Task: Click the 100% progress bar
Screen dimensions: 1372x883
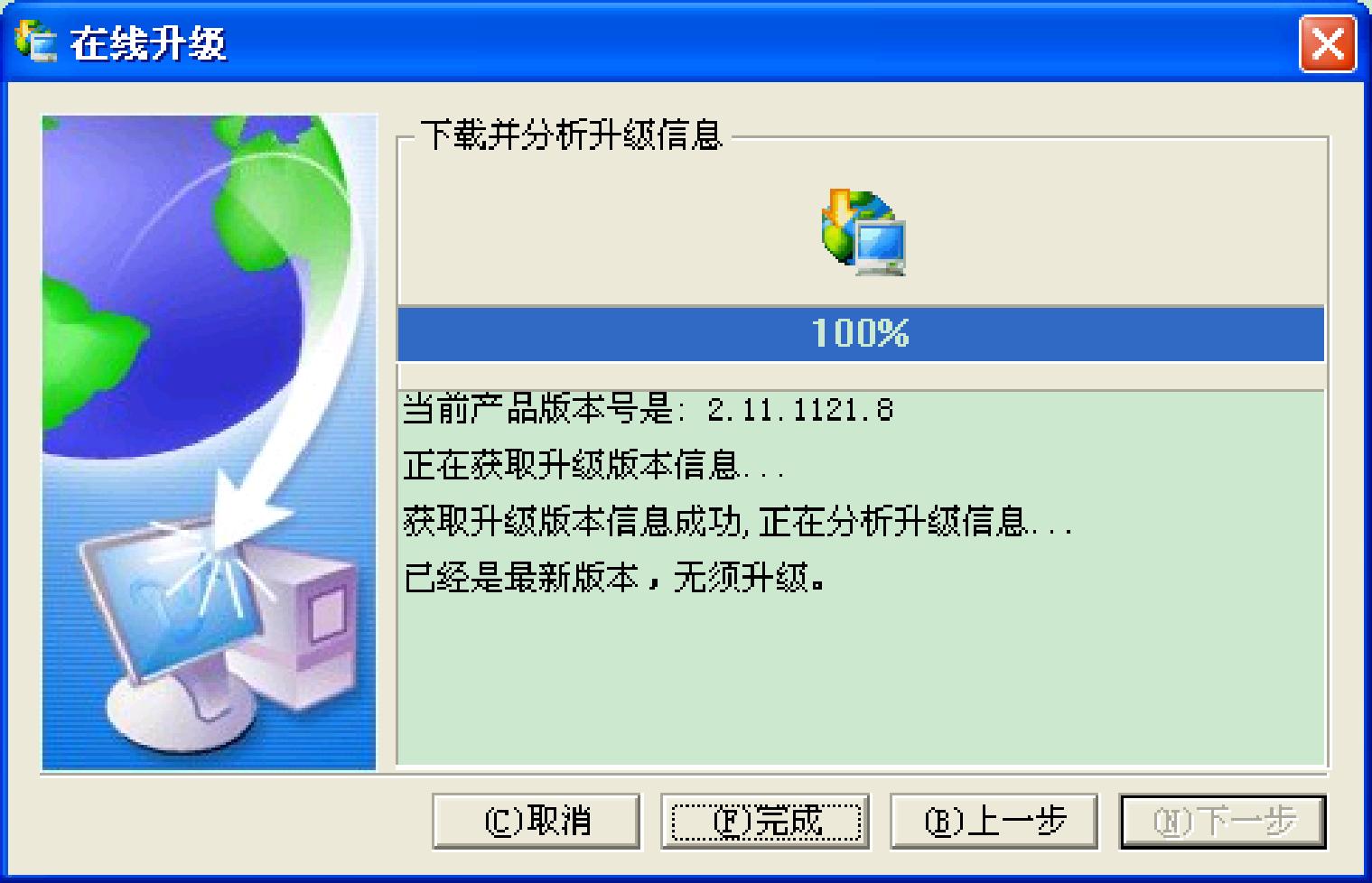Action: pyautogui.click(x=861, y=333)
